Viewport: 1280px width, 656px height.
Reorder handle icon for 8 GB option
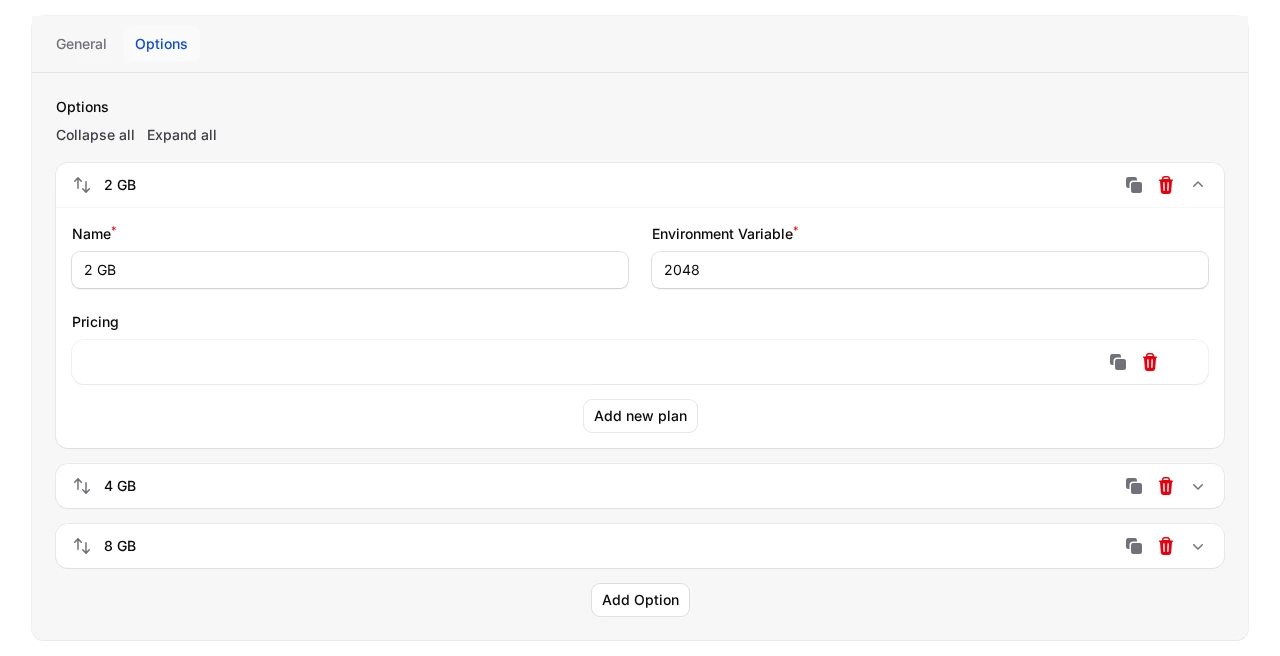tap(82, 546)
